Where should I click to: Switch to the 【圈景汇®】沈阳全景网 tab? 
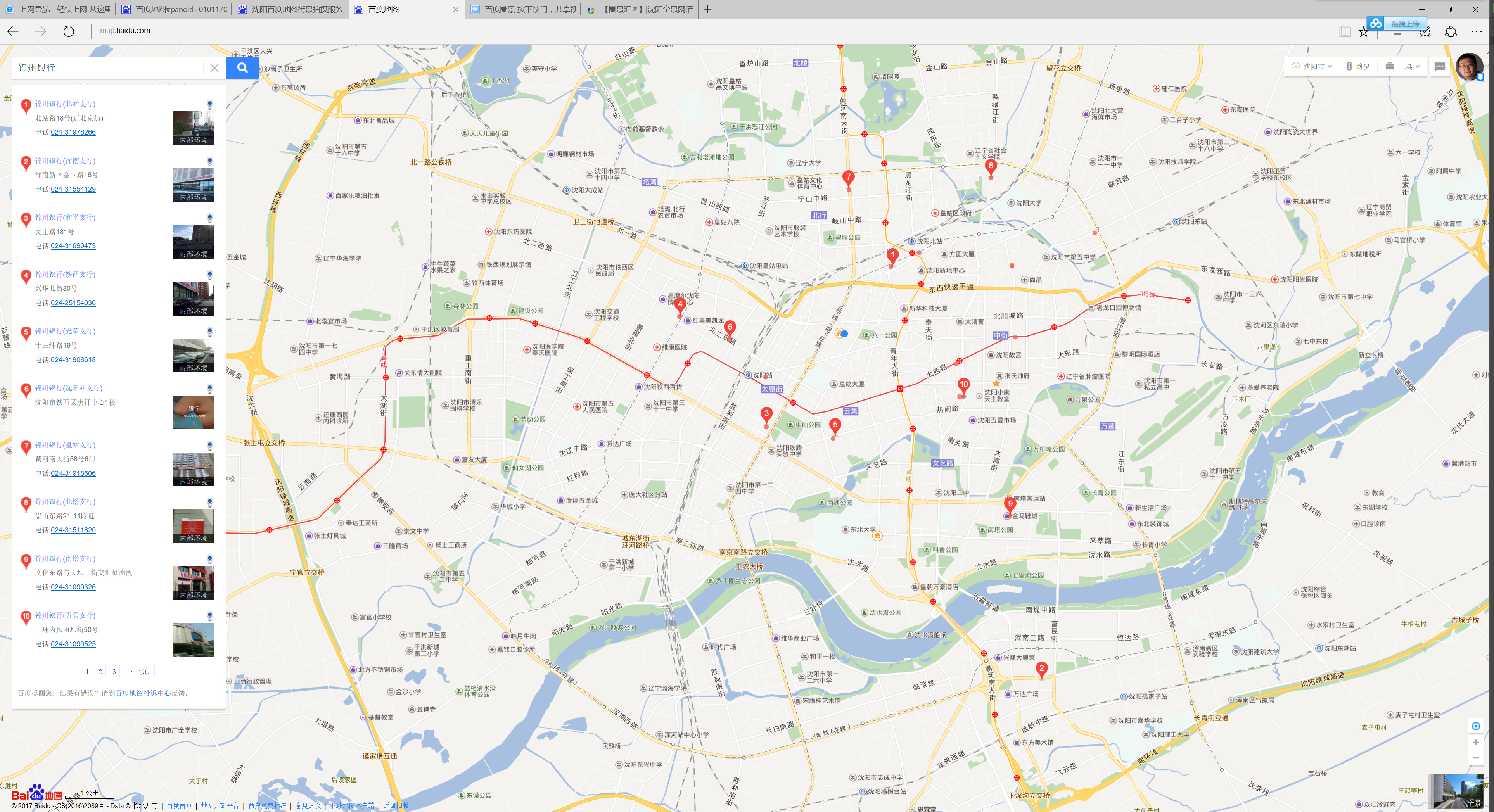coord(640,9)
